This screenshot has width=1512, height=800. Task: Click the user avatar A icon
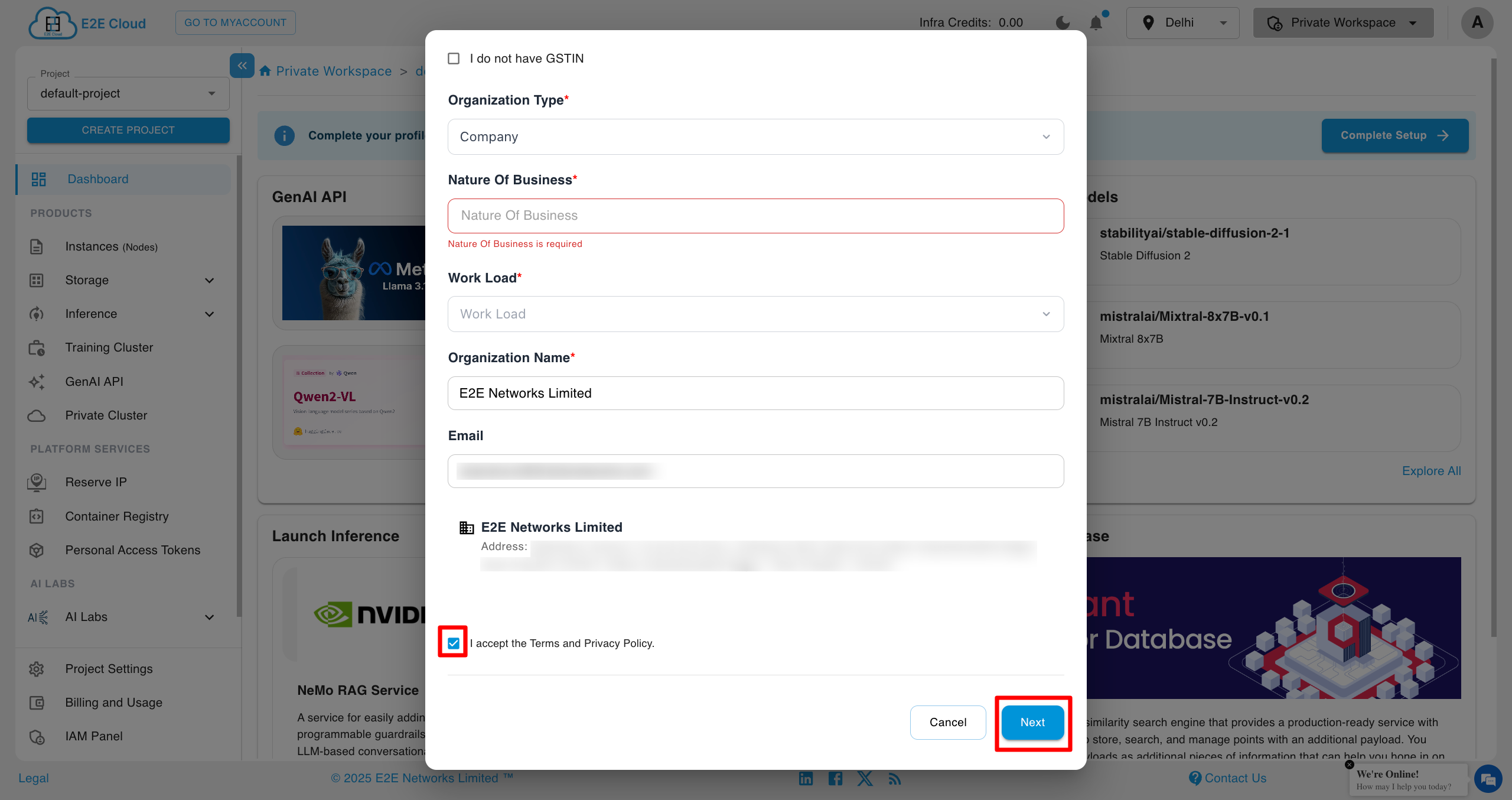point(1477,22)
